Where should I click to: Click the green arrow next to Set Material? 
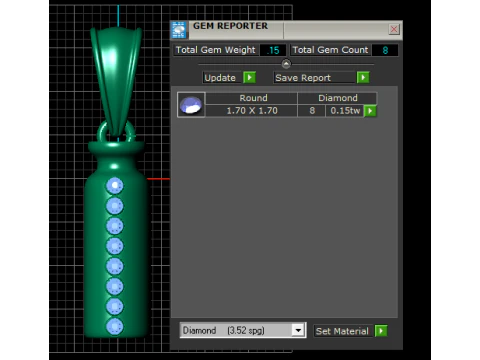tap(381, 331)
